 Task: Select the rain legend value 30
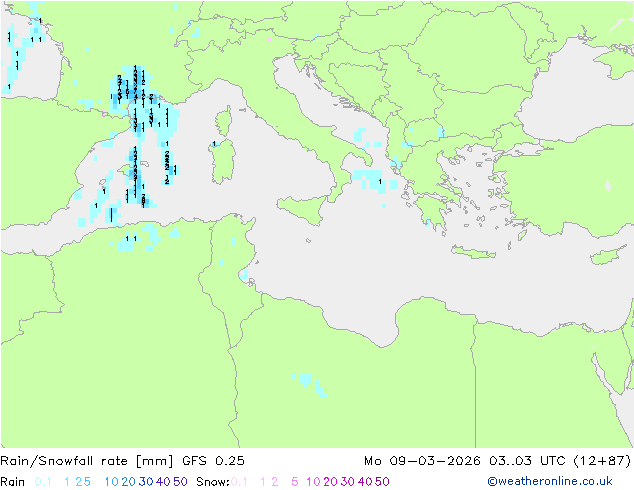[146, 482]
